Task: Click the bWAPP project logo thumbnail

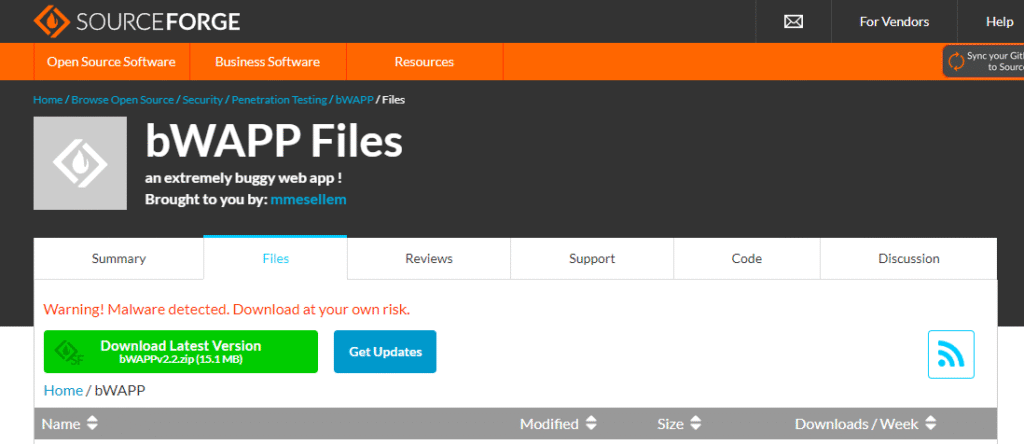Action: [80, 164]
